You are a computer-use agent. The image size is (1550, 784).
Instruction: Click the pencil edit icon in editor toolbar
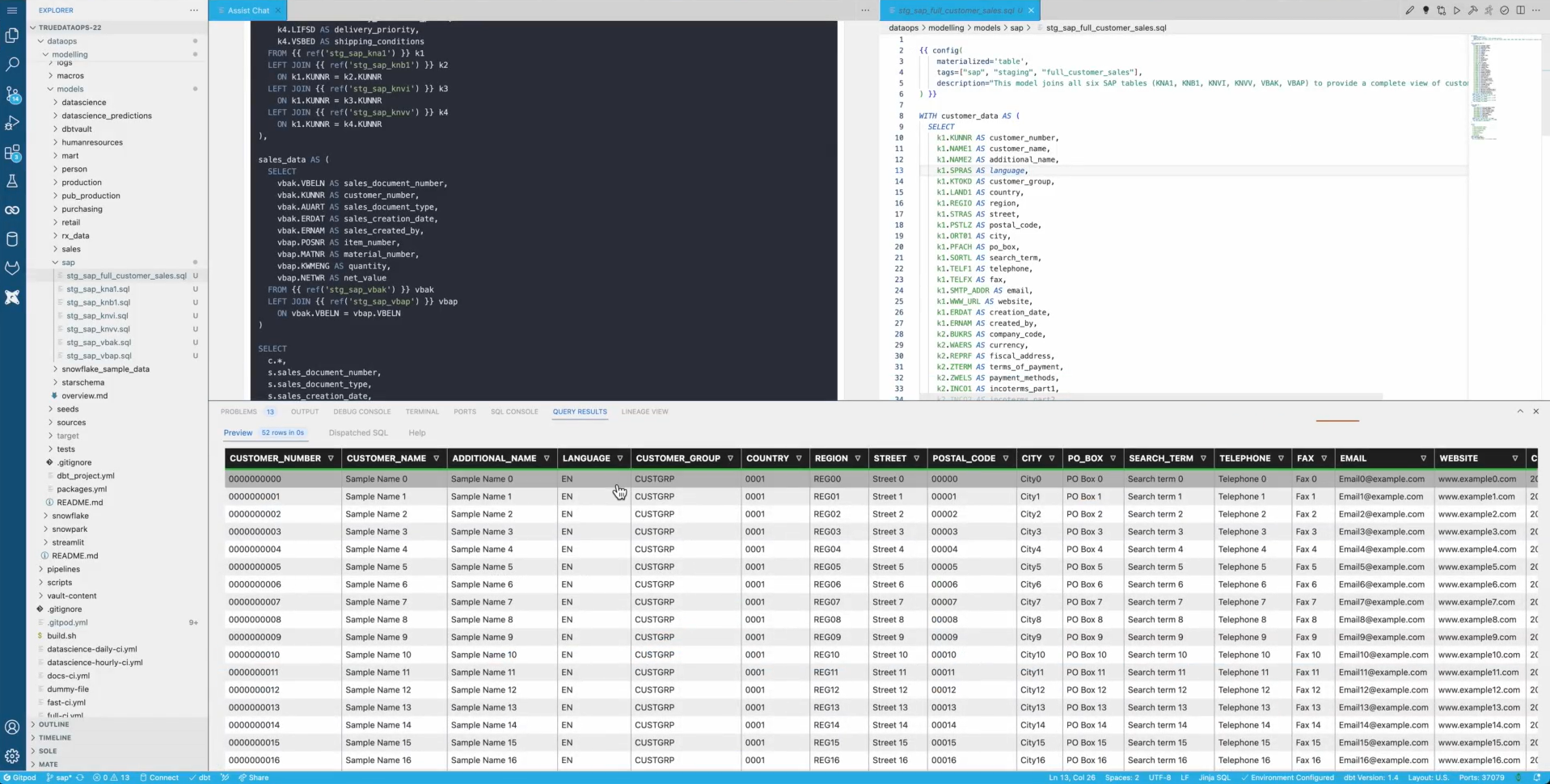pyautogui.click(x=1409, y=11)
